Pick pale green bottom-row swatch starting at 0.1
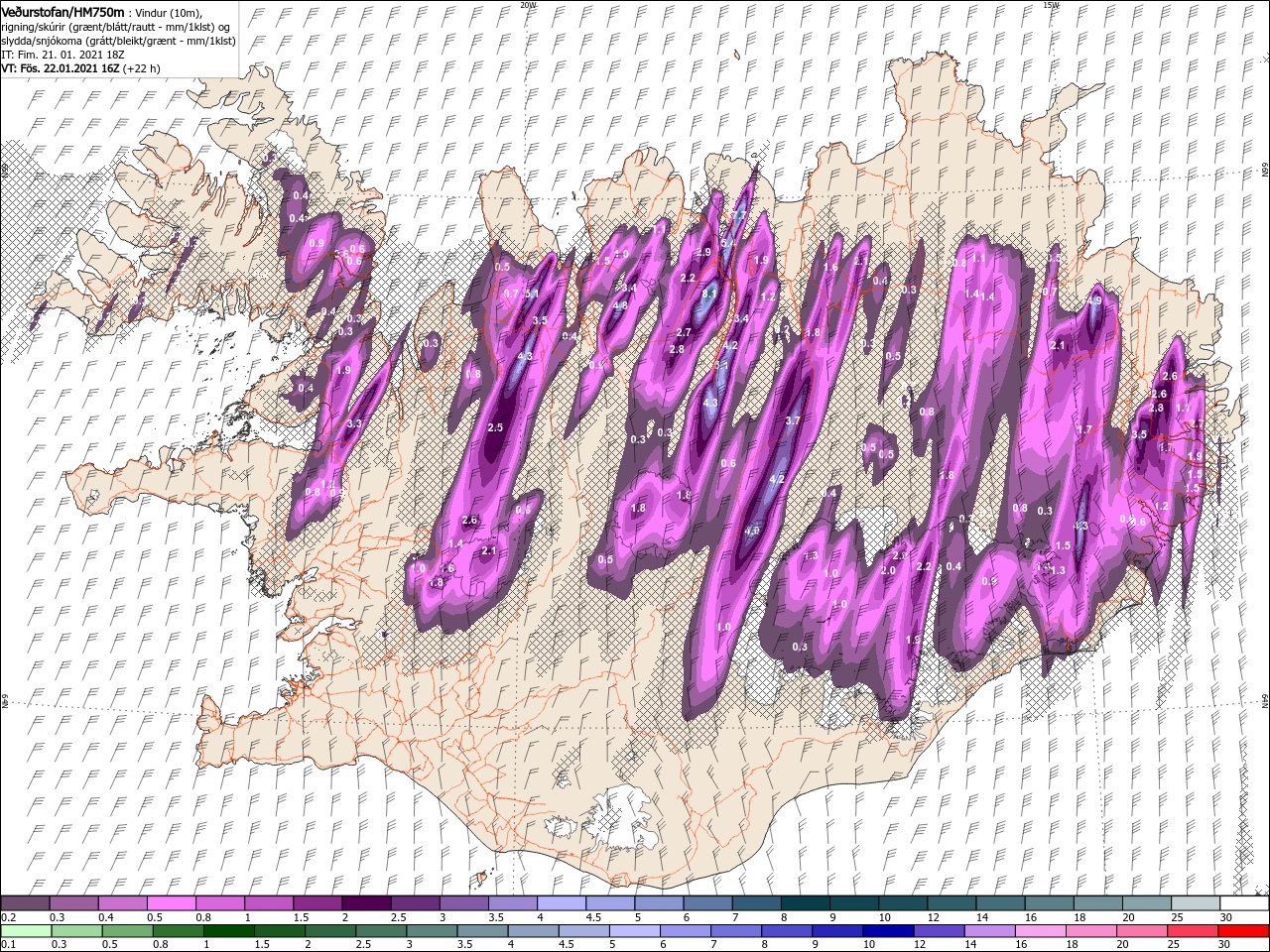Image resolution: width=1270 pixels, height=952 pixels. tap(25, 930)
